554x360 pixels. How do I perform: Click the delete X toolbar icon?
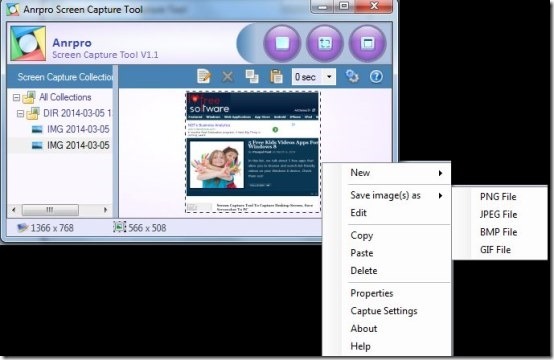(228, 76)
